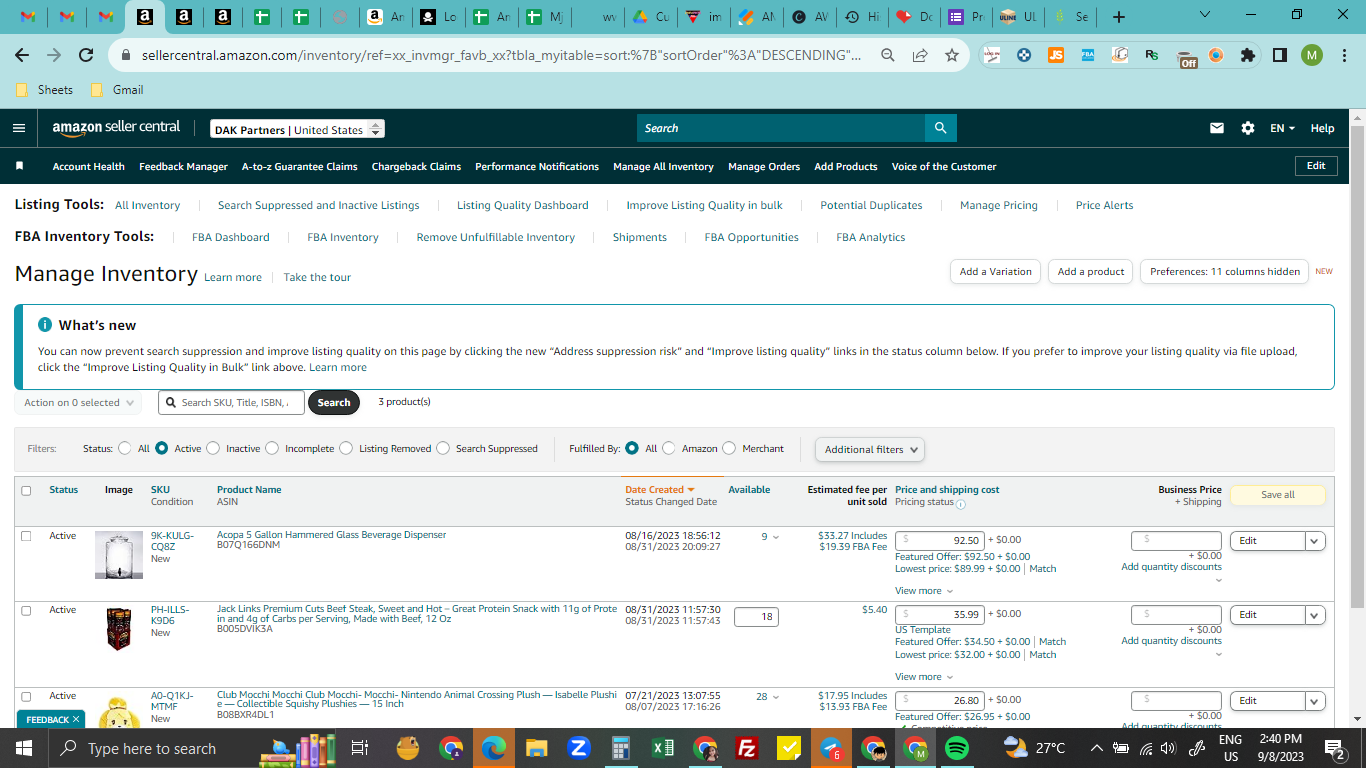The image size is (1366, 768).
Task: Tick the checkbox for Jack Links row
Action: [x=26, y=610]
